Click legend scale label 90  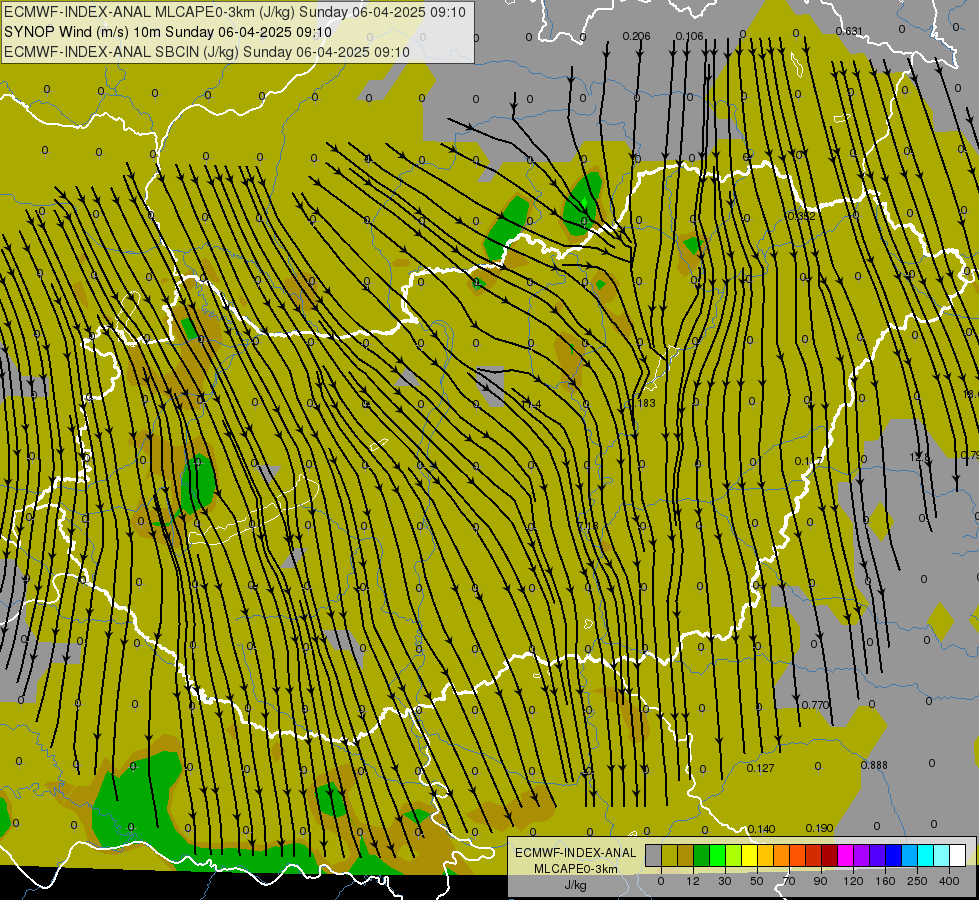tap(821, 881)
